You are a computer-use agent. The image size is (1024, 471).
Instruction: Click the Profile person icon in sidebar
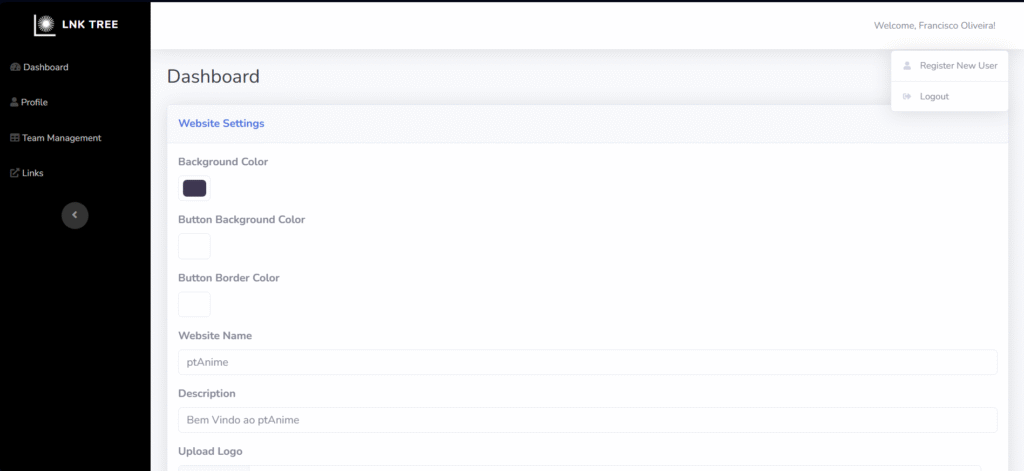(x=14, y=103)
